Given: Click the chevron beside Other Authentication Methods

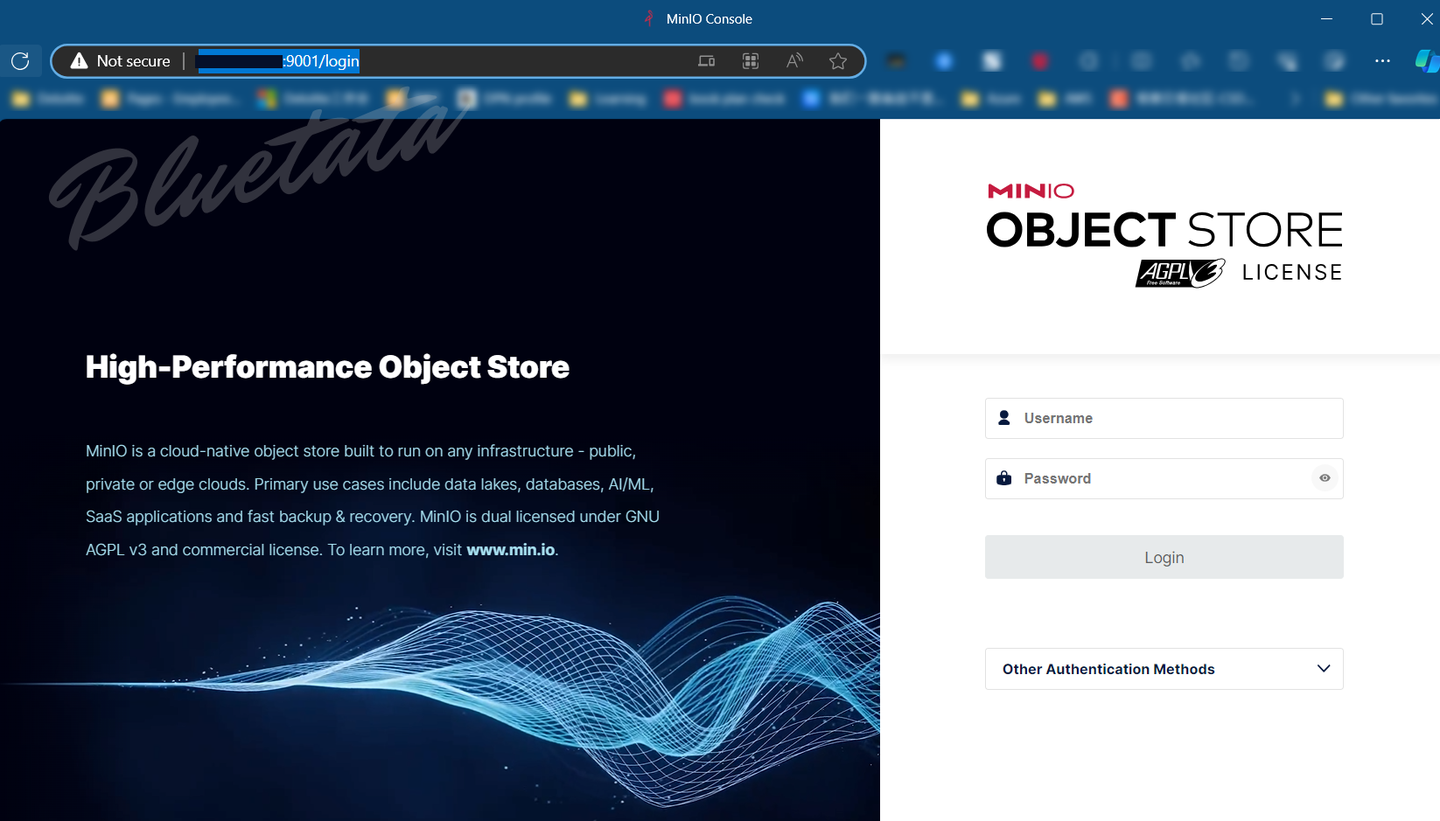Looking at the screenshot, I should (x=1324, y=669).
